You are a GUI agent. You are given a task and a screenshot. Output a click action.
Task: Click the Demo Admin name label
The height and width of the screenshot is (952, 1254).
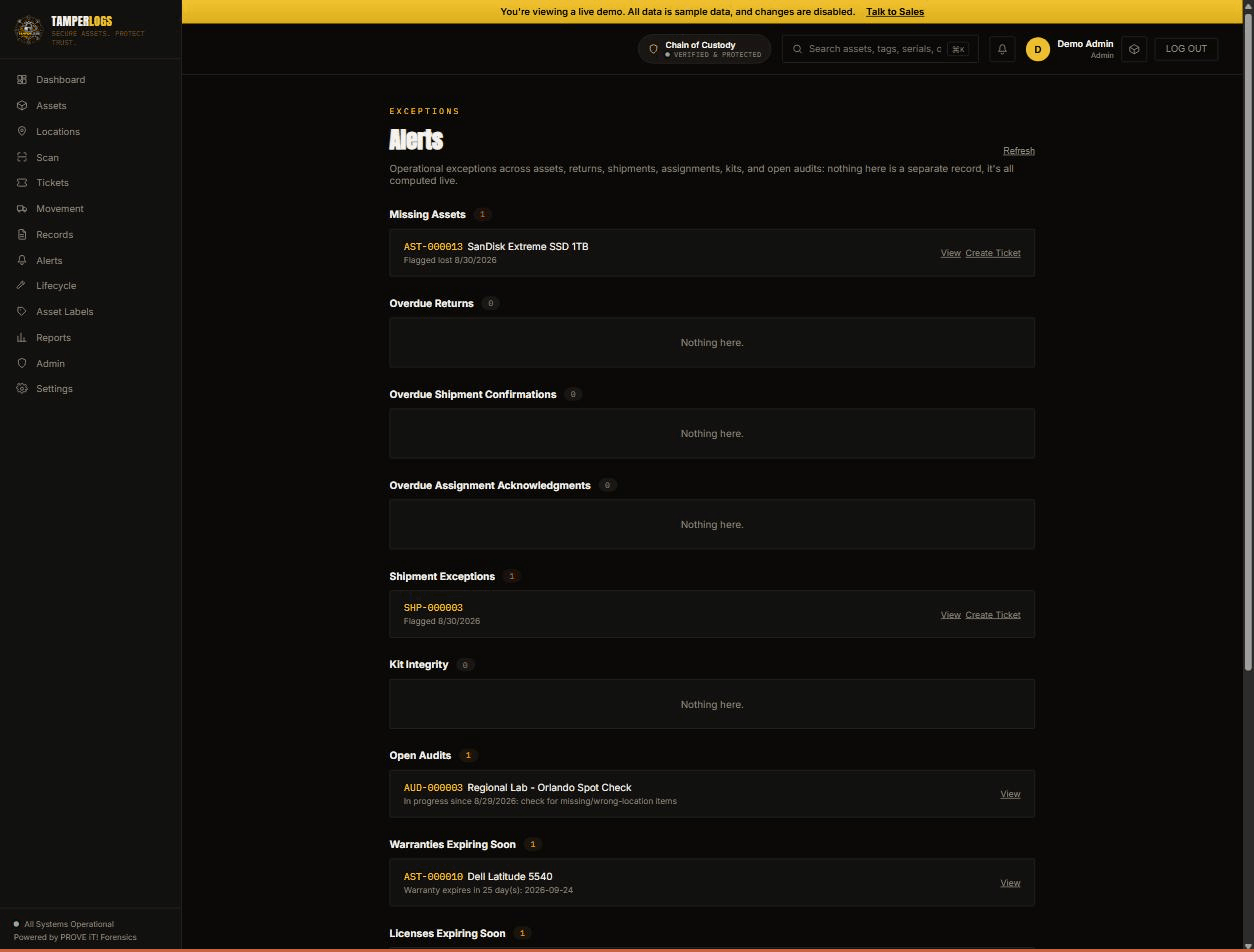pyautogui.click(x=1085, y=44)
